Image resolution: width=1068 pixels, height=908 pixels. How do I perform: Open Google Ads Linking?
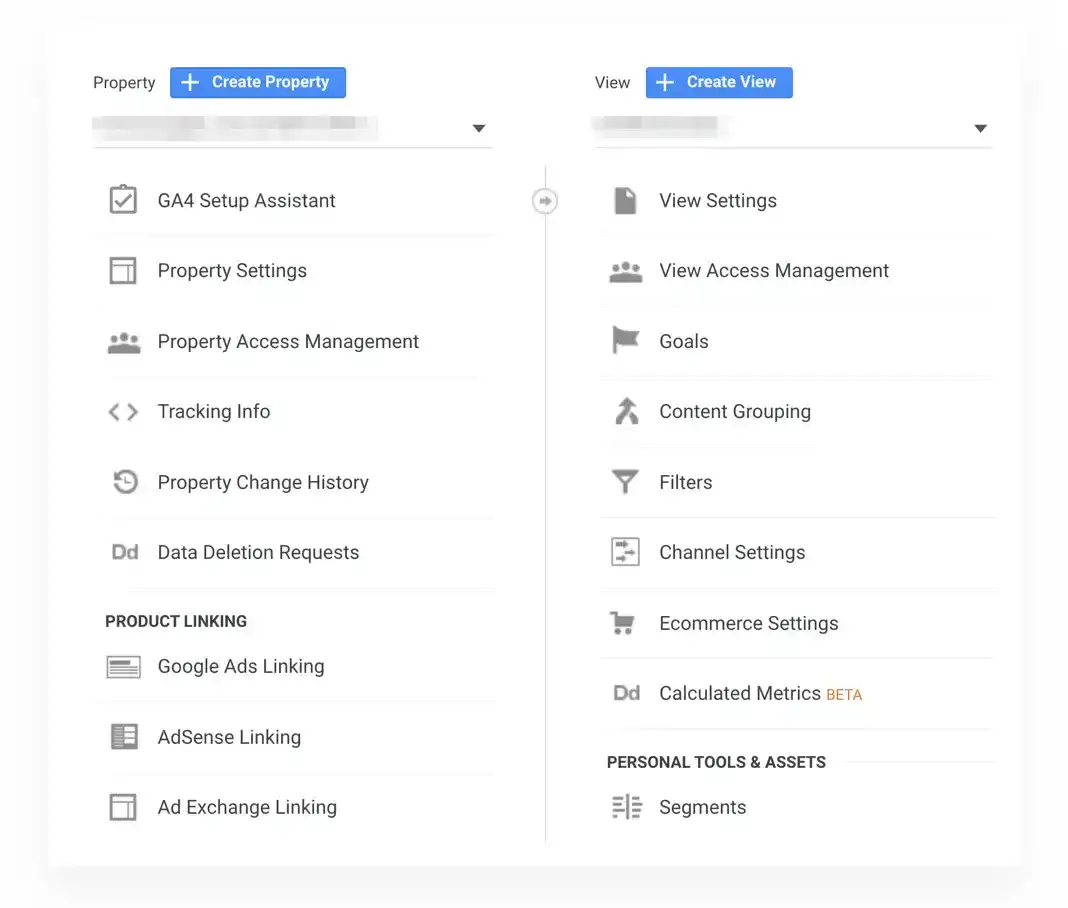click(240, 666)
